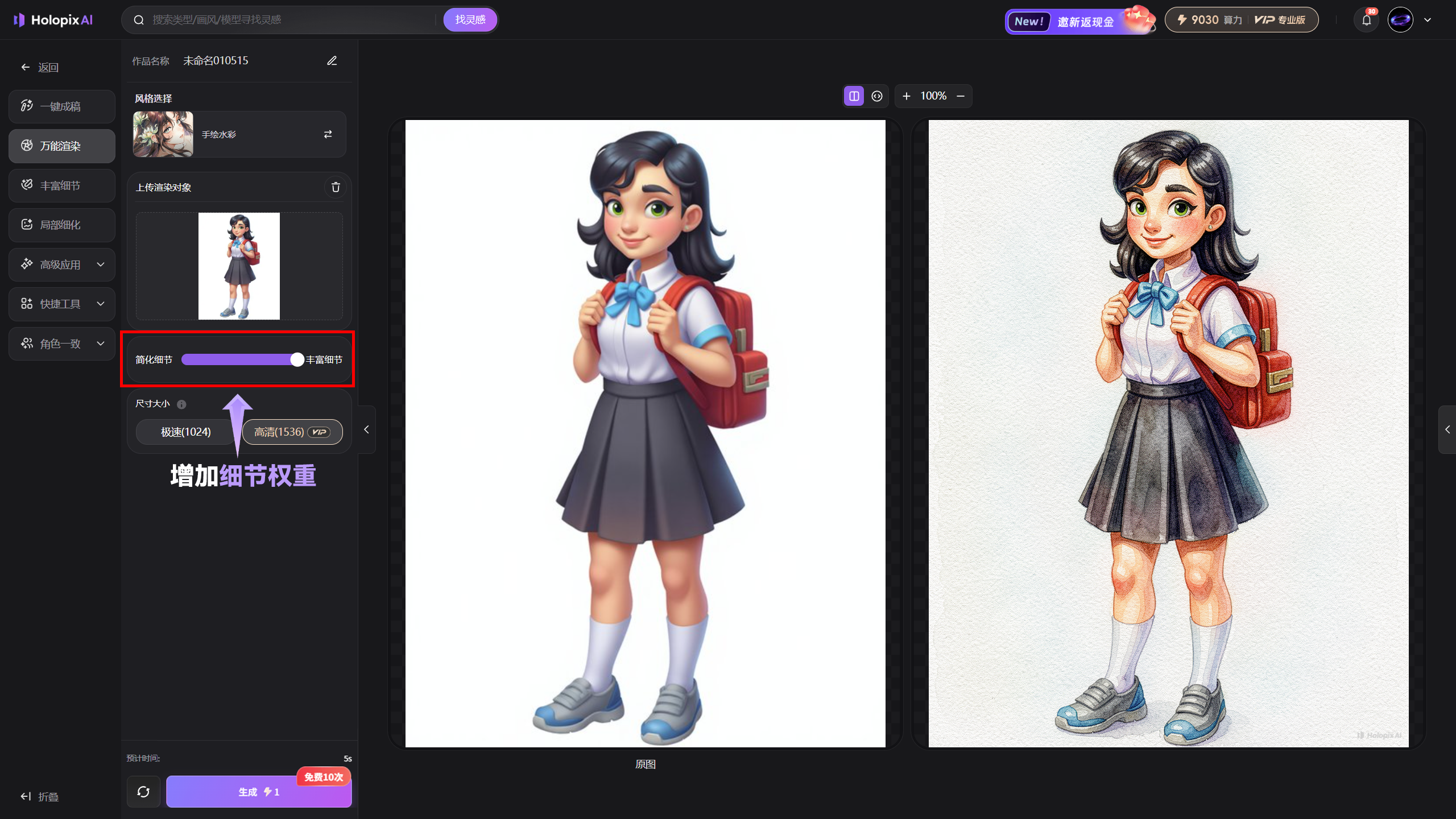Click the edit pencil next to 作品名称
The height and width of the screenshot is (819, 1456).
(x=332, y=61)
